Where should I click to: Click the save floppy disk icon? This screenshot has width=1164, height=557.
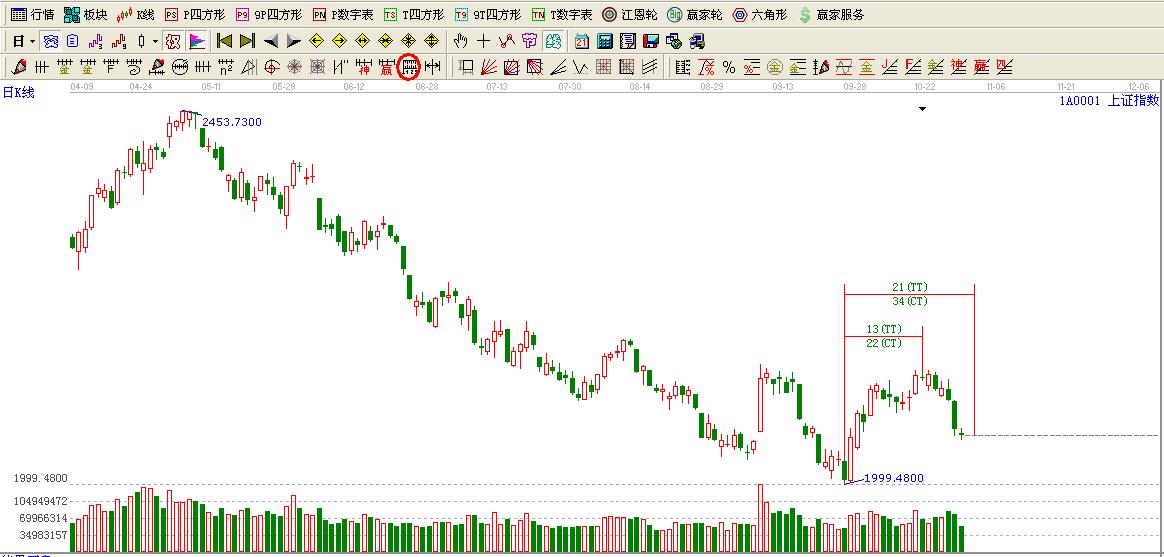650,41
